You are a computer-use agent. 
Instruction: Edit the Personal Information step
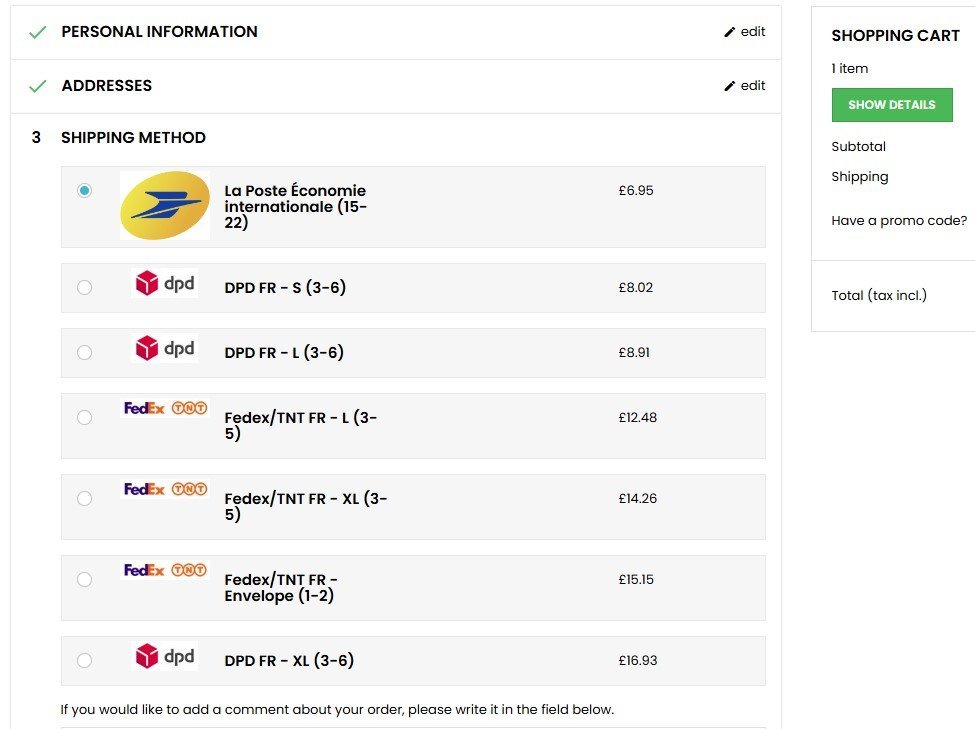point(745,32)
